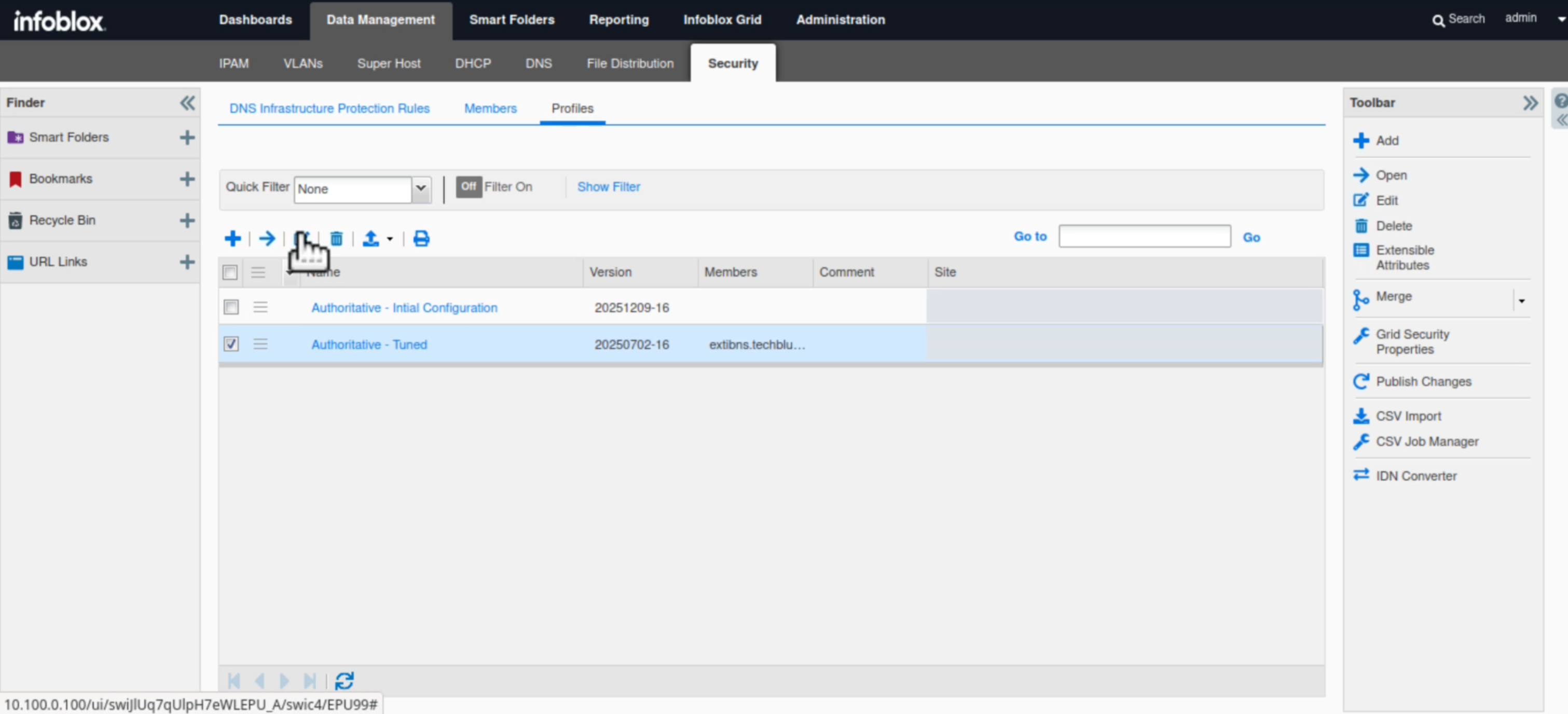
Task: Uncheck the Authoritative - Tuned row checkbox
Action: tap(231, 344)
